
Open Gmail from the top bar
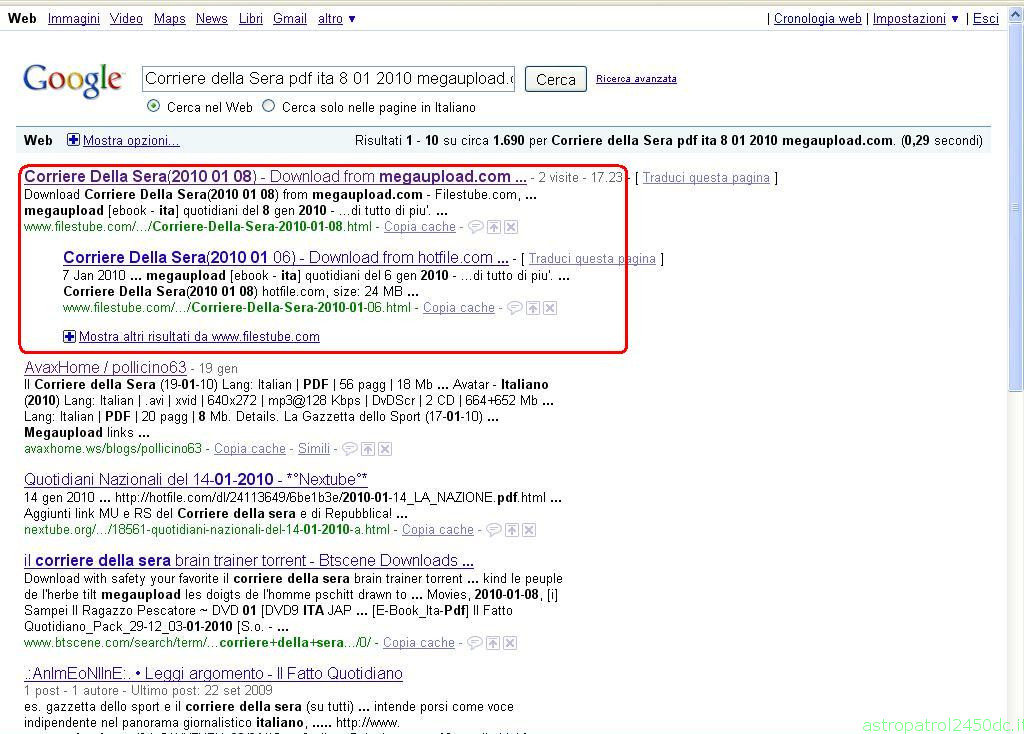[x=290, y=18]
